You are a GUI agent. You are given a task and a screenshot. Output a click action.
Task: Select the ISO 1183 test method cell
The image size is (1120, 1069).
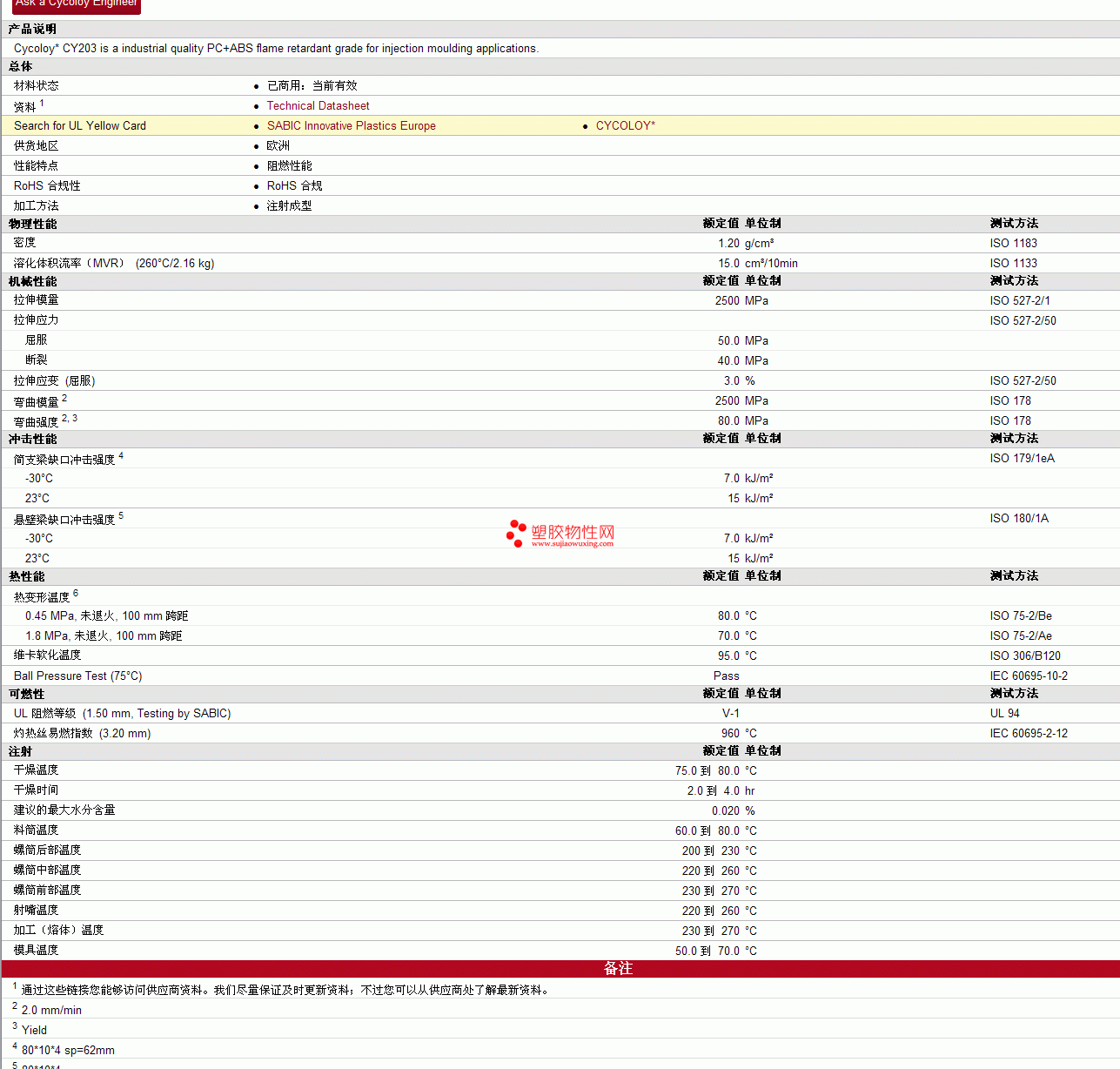click(x=1013, y=243)
